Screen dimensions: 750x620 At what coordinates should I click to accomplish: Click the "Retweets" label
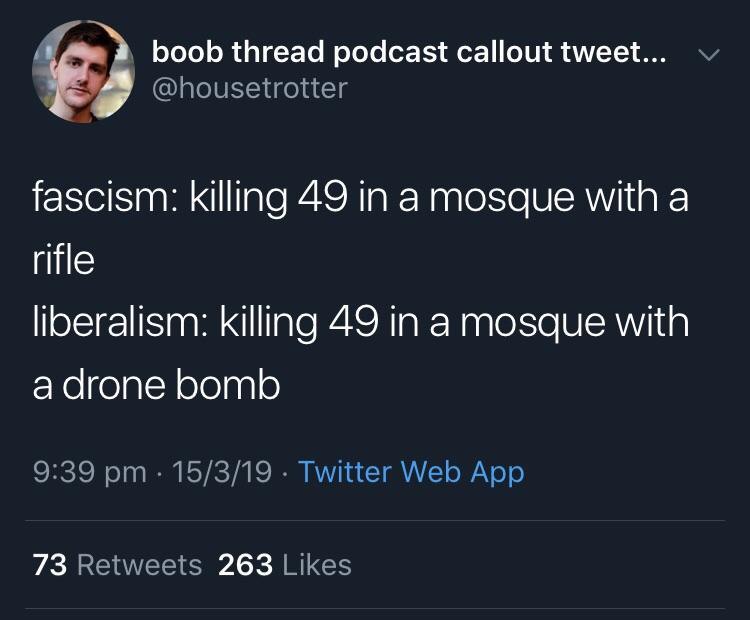(x=139, y=565)
